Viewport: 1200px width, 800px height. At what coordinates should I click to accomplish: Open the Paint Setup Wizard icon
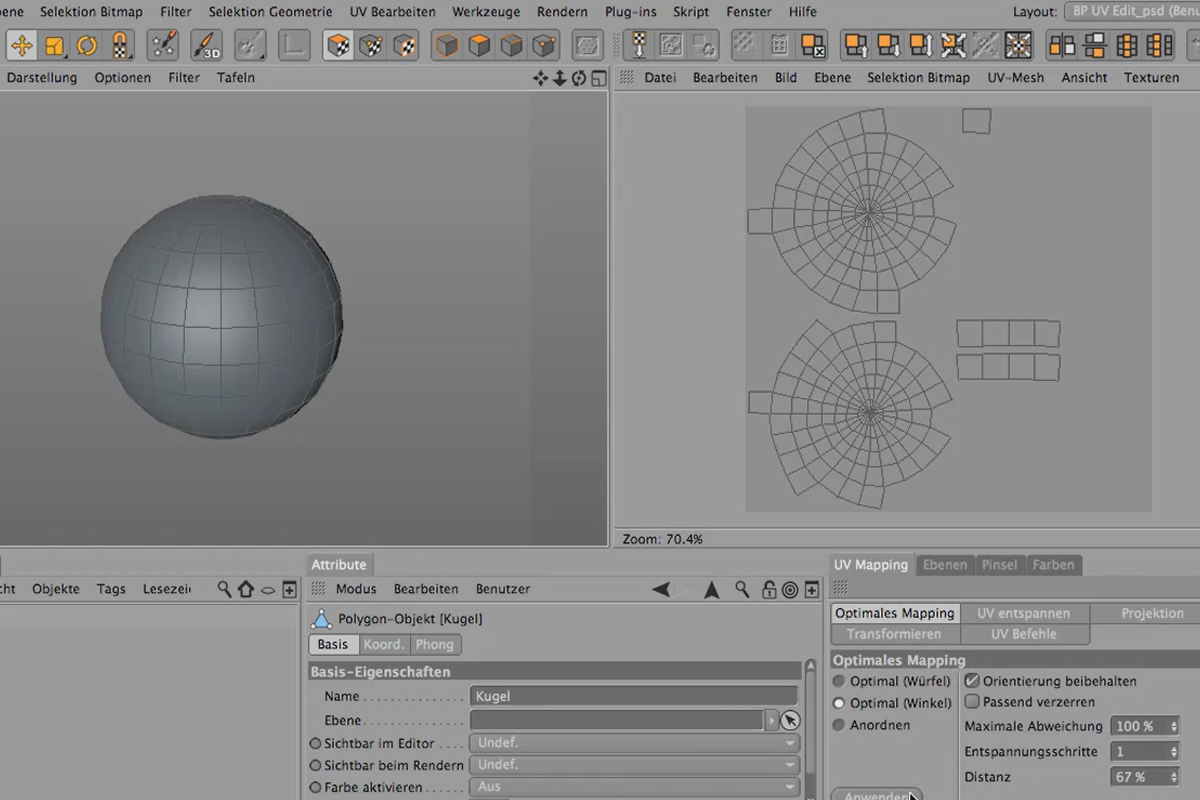click(163, 45)
